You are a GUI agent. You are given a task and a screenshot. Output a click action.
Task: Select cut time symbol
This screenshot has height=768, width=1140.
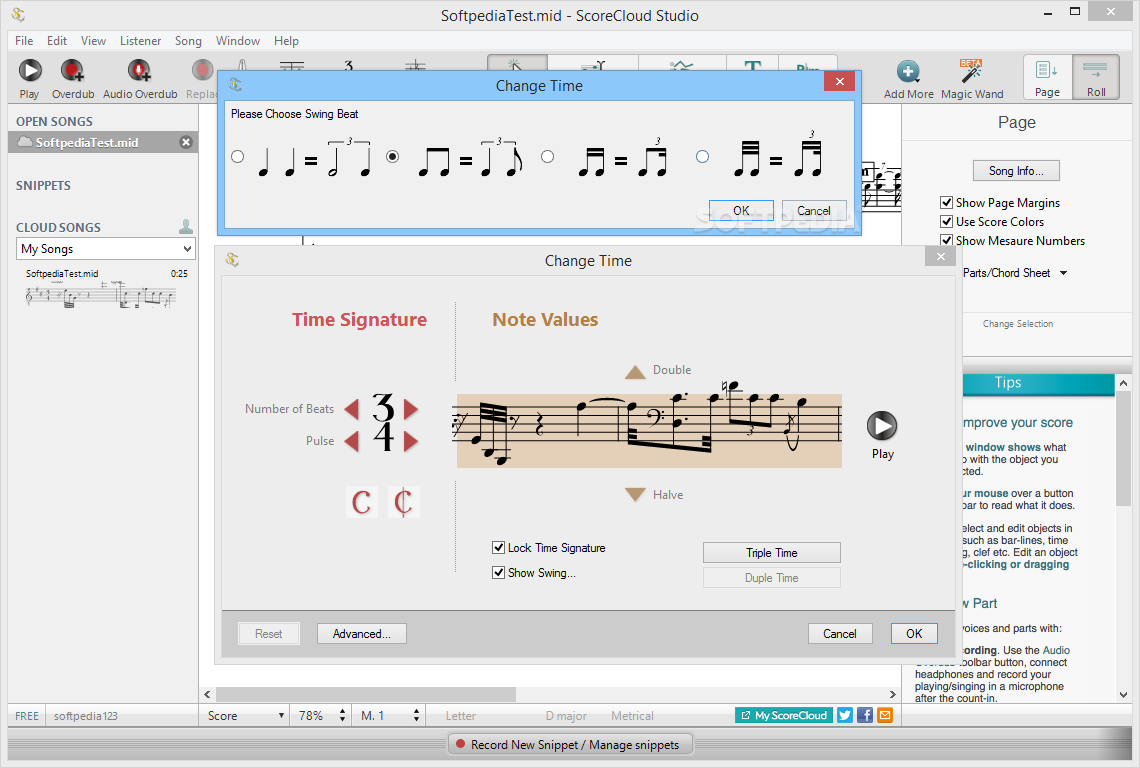404,502
